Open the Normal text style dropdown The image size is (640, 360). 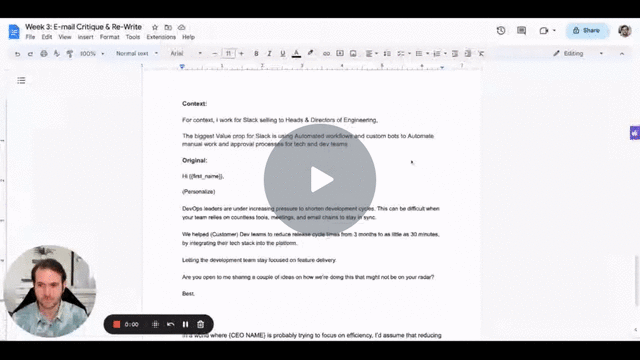[x=136, y=53]
